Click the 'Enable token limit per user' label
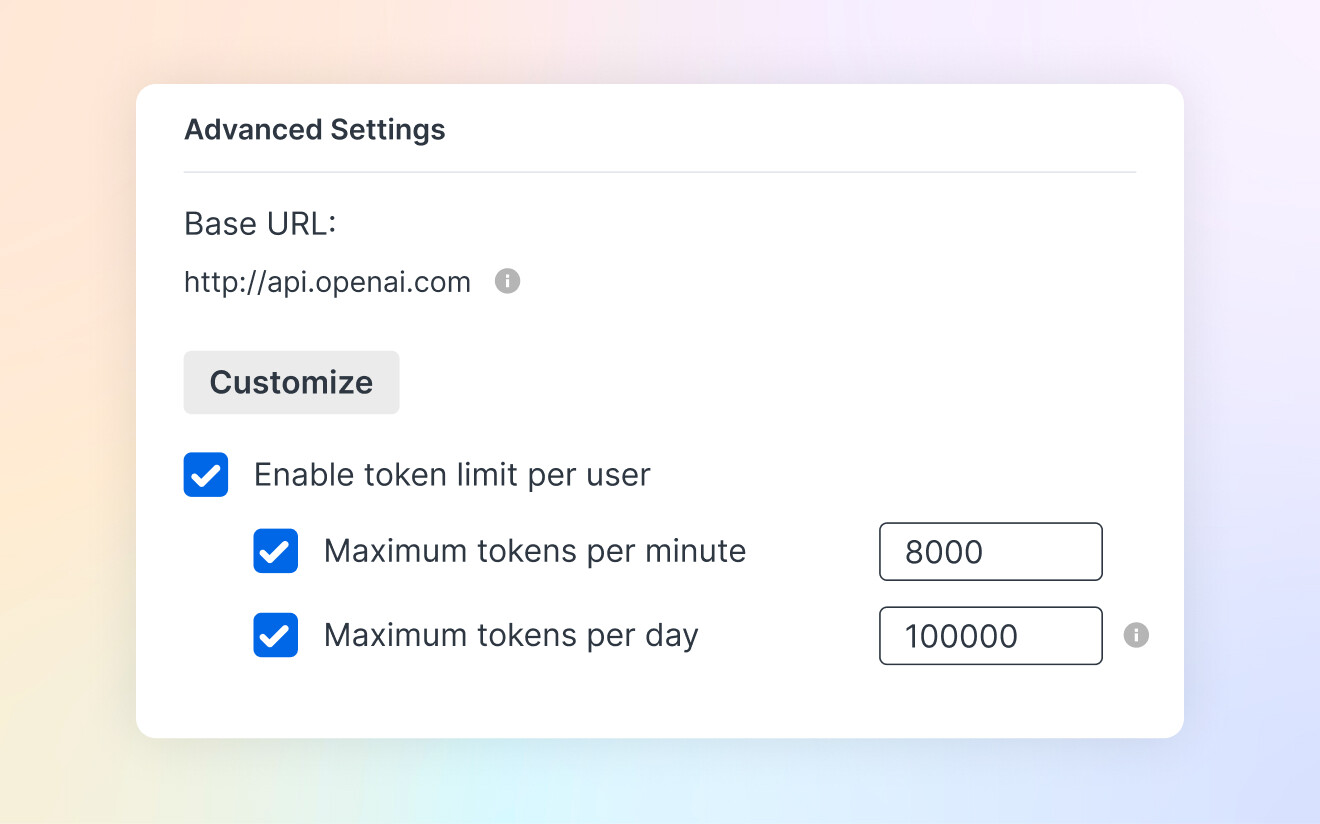The image size is (1320, 824). click(x=452, y=475)
